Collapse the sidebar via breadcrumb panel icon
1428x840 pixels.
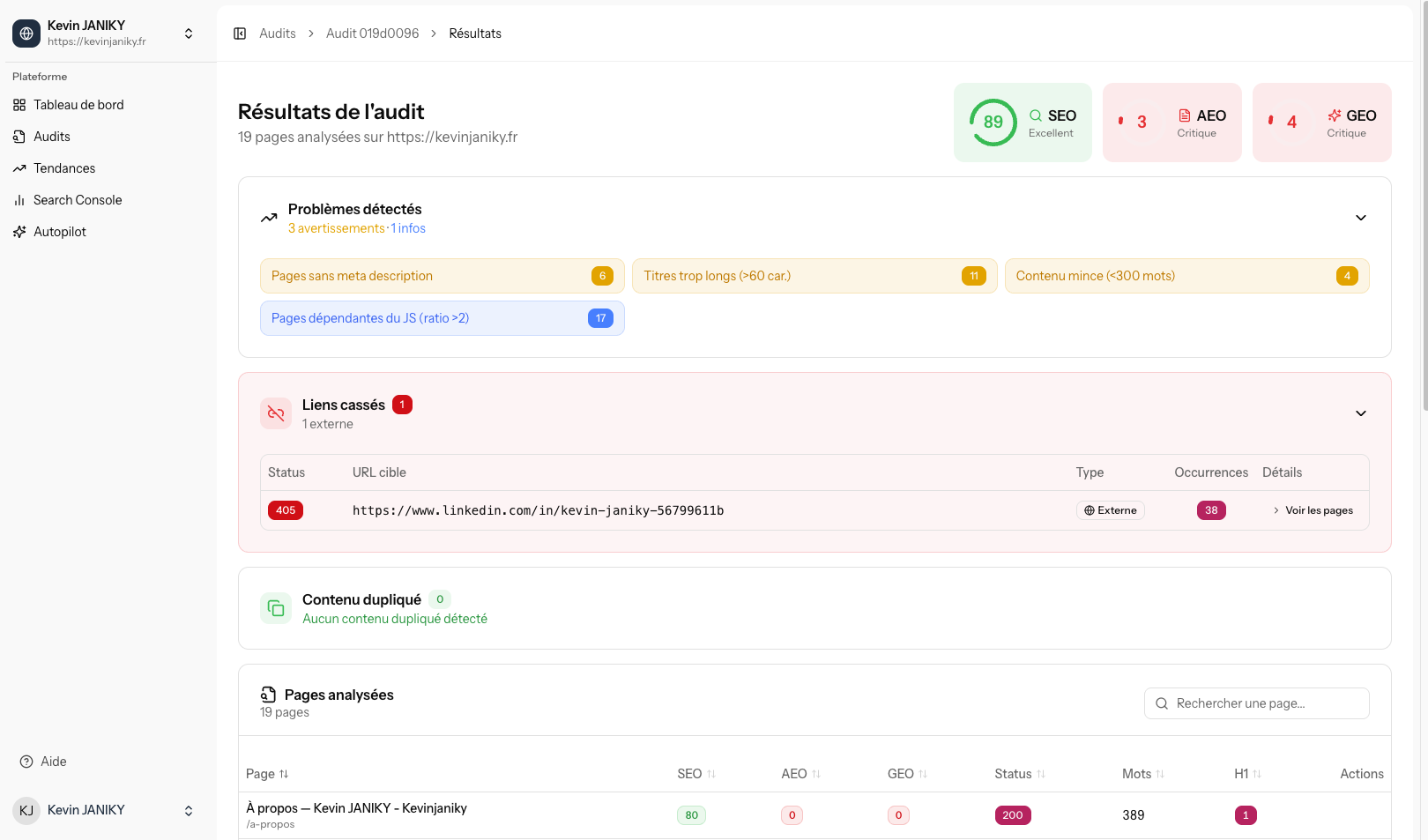(x=240, y=33)
